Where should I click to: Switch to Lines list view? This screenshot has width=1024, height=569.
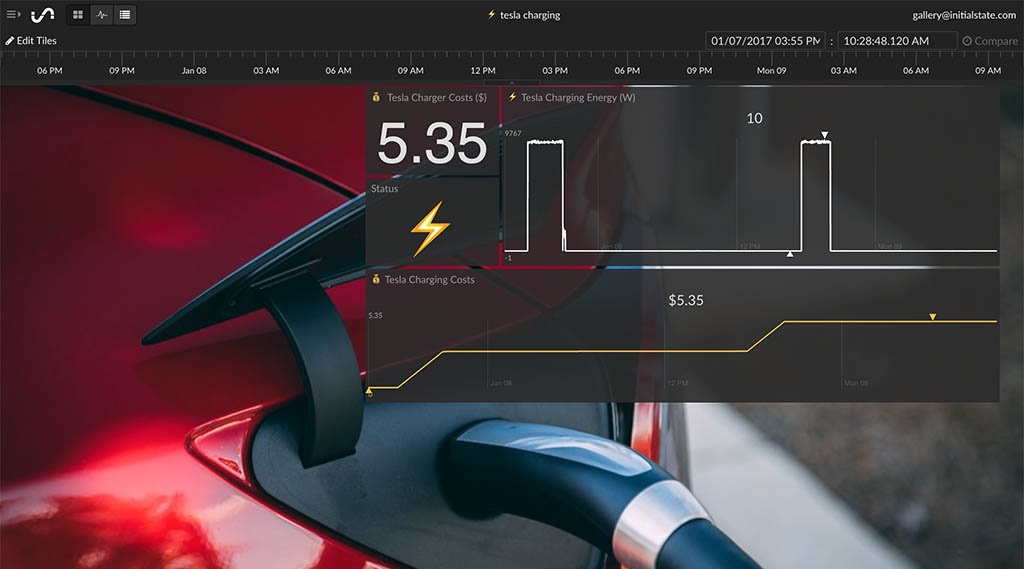click(x=124, y=15)
